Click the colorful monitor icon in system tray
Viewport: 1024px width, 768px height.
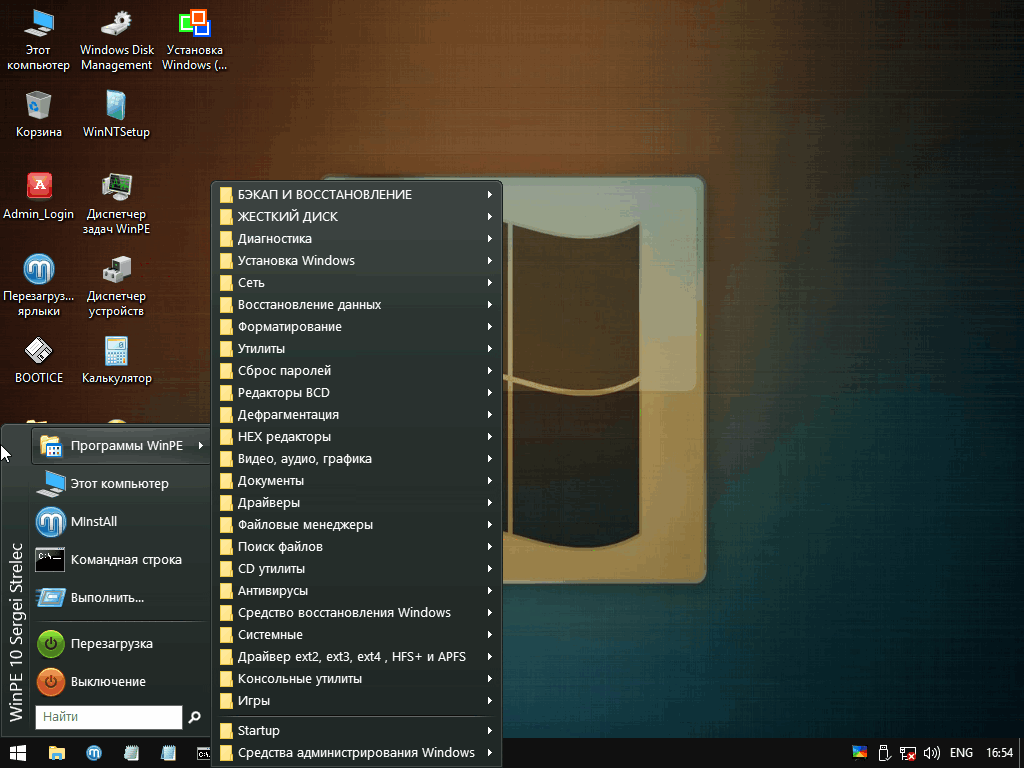tap(859, 753)
